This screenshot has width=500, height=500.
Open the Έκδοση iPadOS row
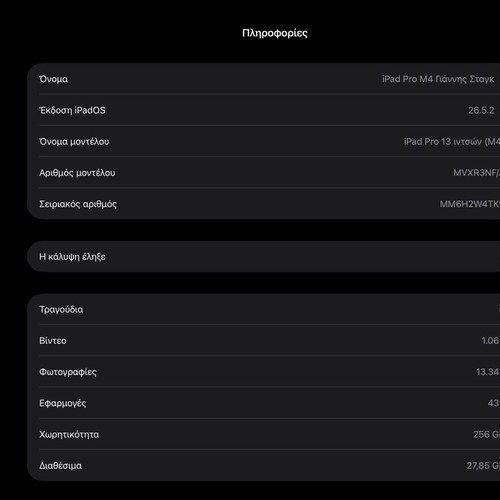coord(263,110)
